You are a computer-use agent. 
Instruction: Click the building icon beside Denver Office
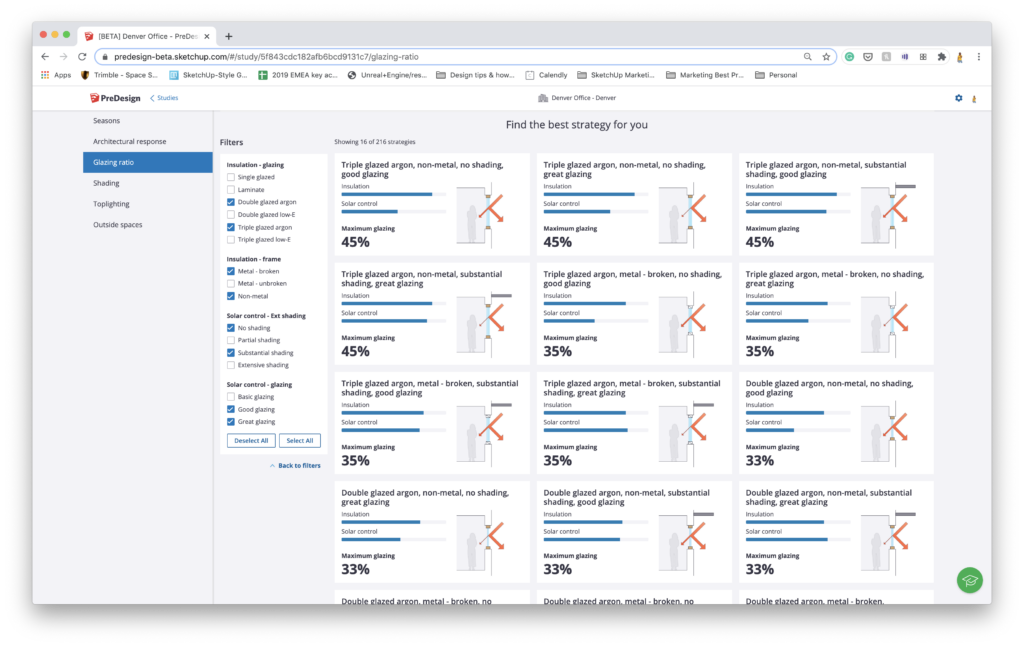point(543,98)
